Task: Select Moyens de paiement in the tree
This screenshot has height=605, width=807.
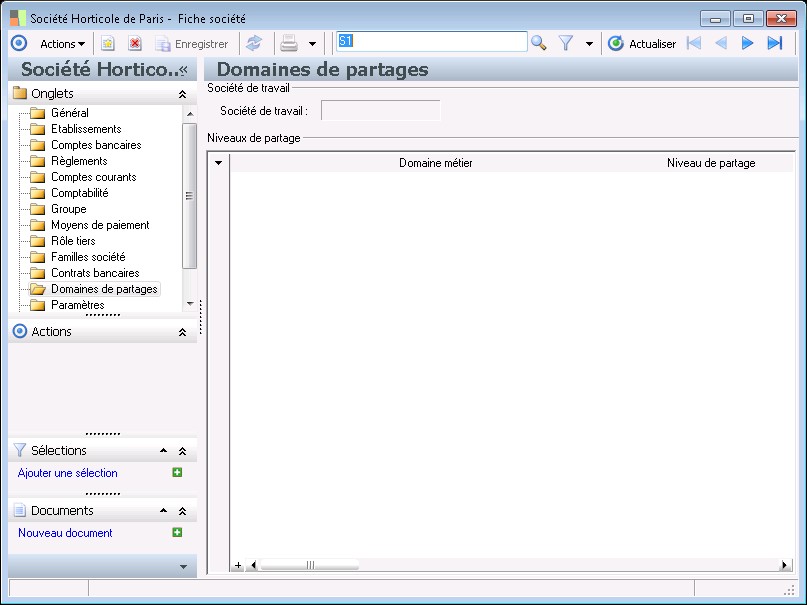Action: (100, 225)
